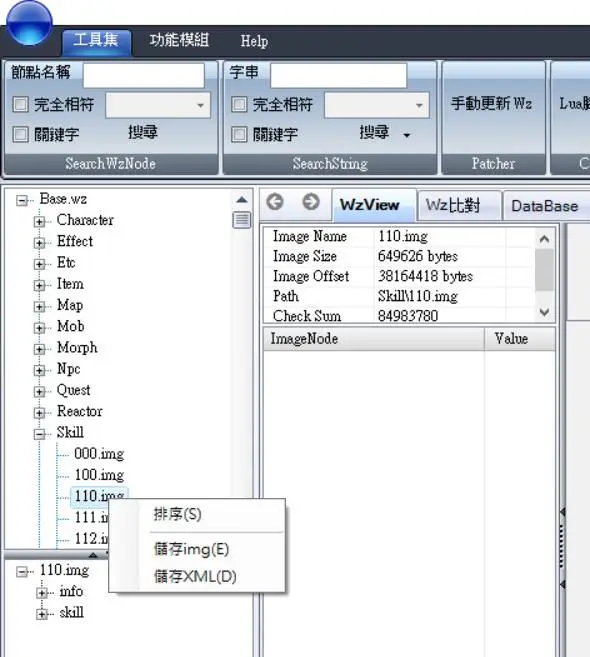
Task: Click the tree panel list-view icon
Action: click(x=242, y=220)
